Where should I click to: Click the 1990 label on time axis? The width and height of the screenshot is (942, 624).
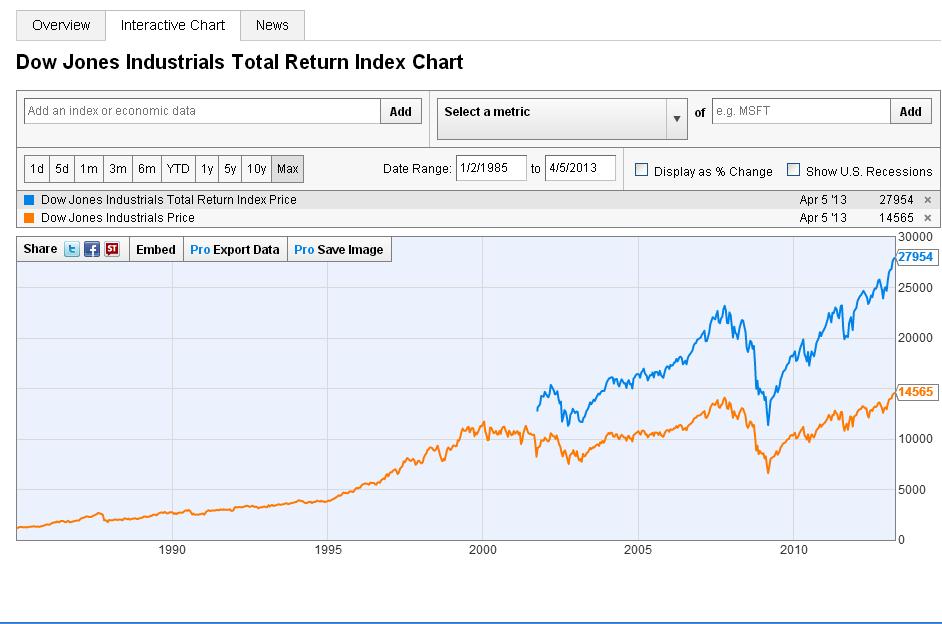click(172, 550)
